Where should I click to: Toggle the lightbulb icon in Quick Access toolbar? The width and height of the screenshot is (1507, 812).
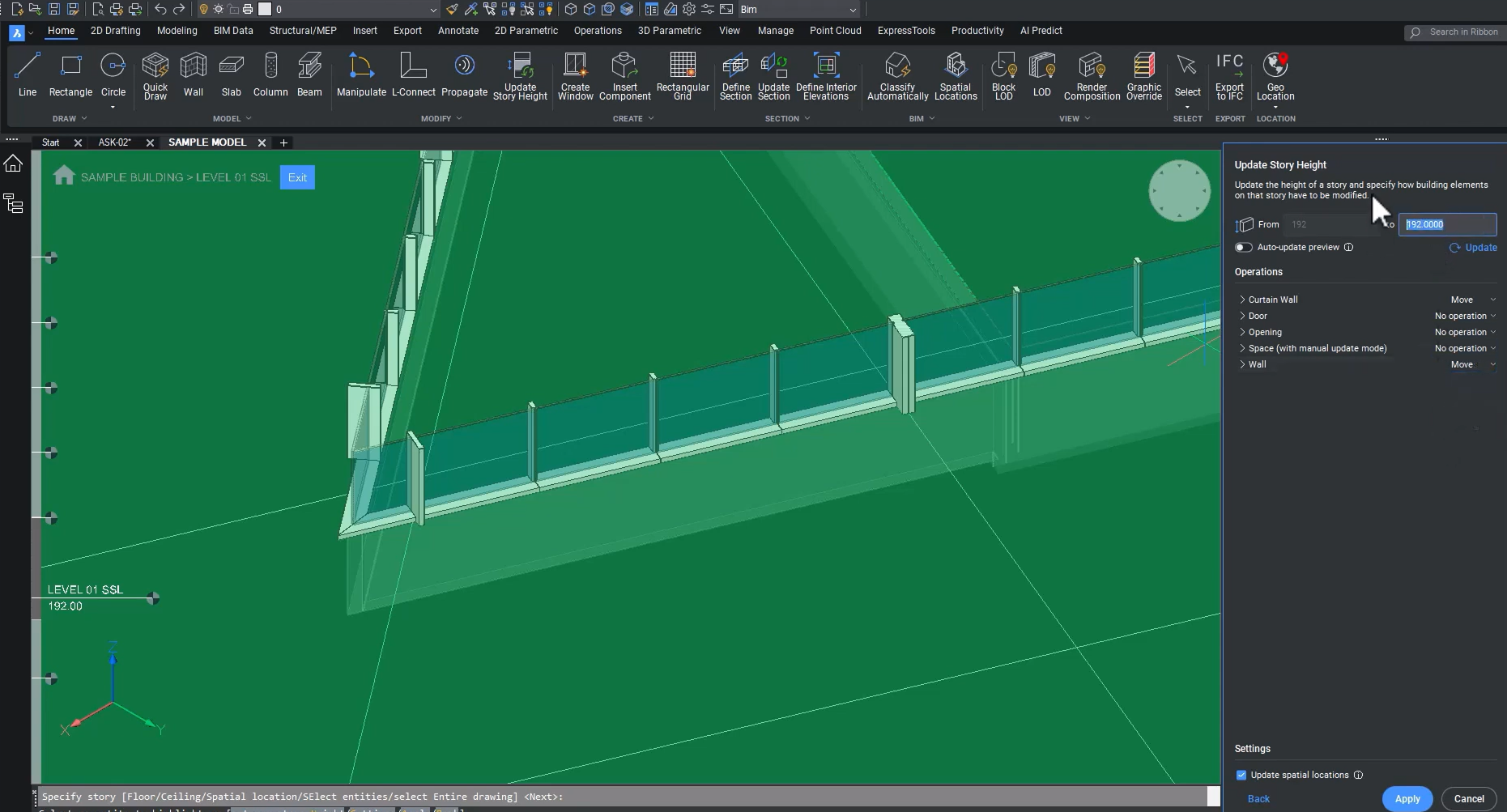pos(202,9)
